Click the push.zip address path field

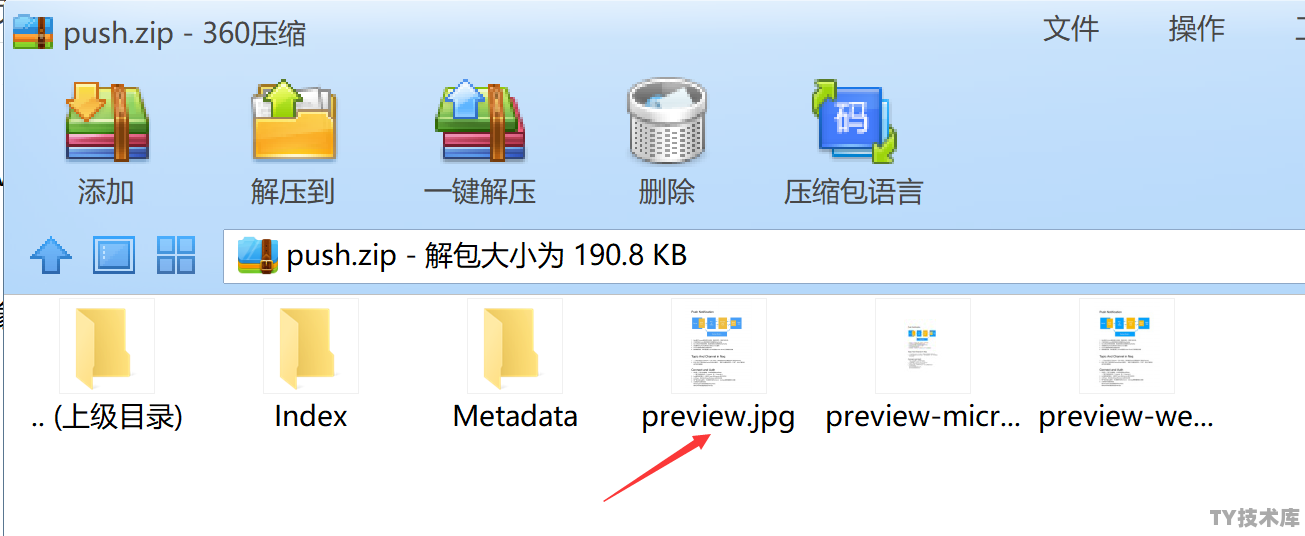click(764, 256)
